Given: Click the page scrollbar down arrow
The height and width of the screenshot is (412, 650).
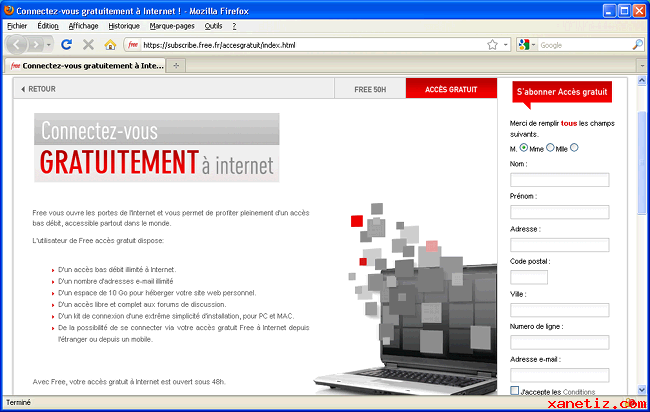Looking at the screenshot, I should [642, 390].
